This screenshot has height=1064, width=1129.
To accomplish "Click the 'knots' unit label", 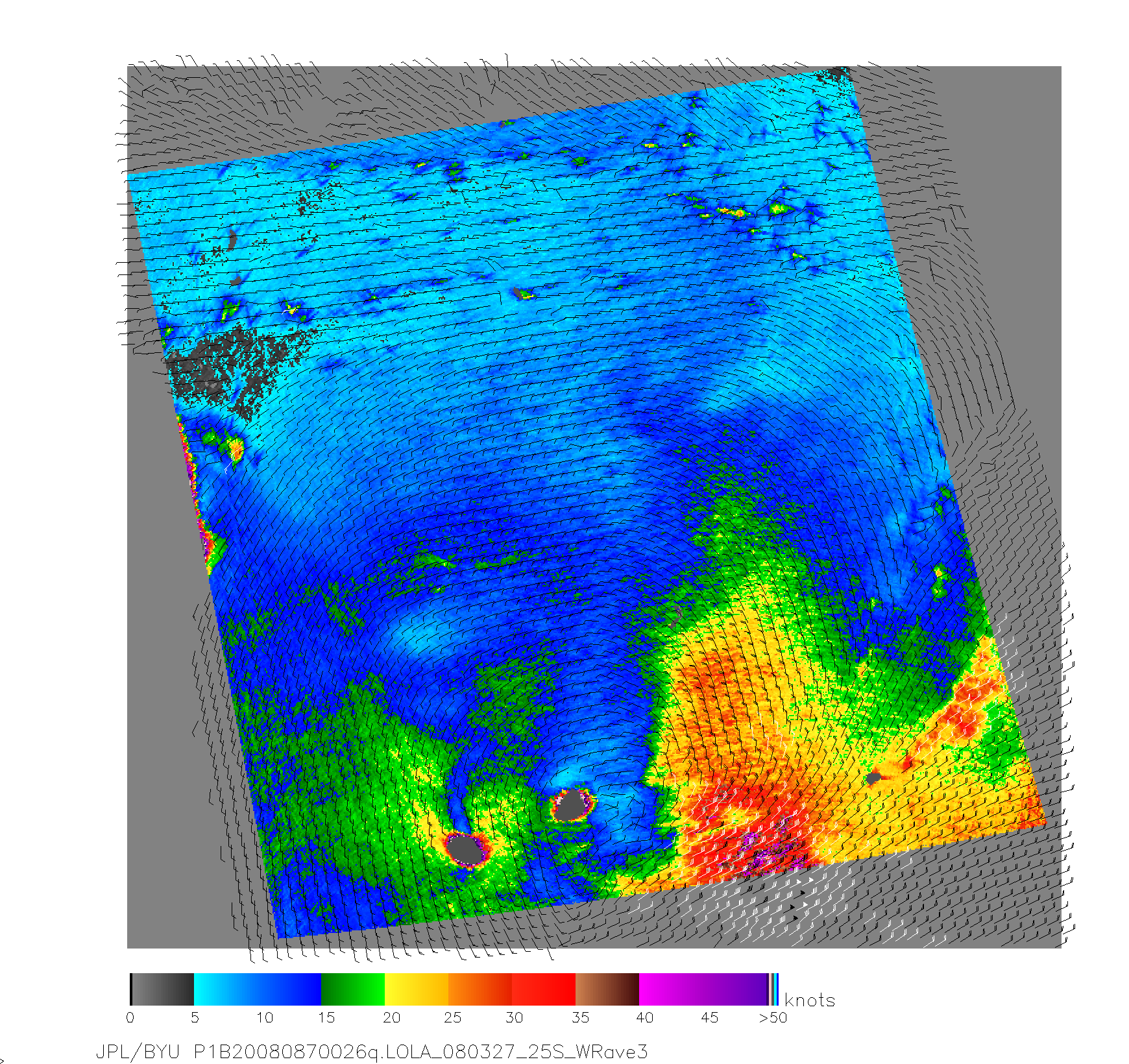I will (x=810, y=1000).
